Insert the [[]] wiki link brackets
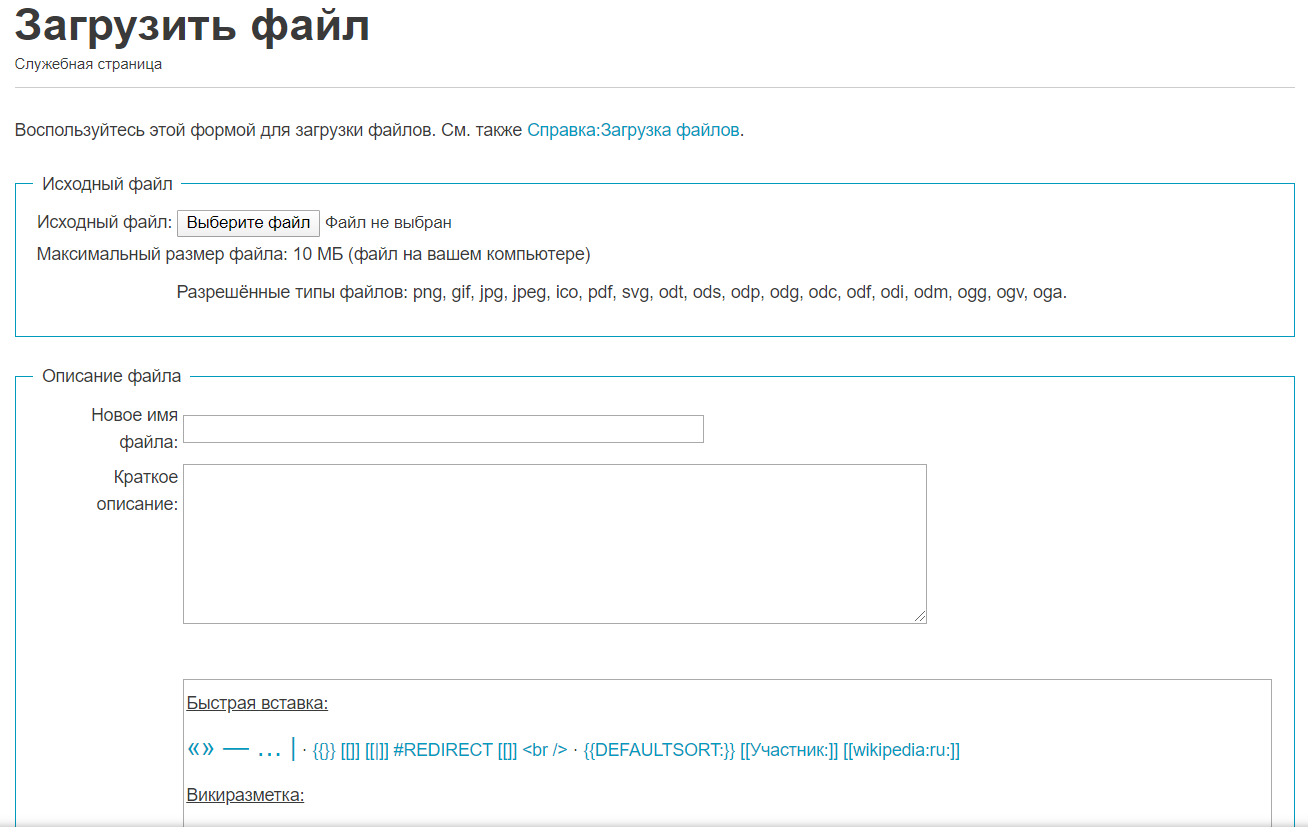This screenshot has width=1308, height=827. [x=350, y=750]
